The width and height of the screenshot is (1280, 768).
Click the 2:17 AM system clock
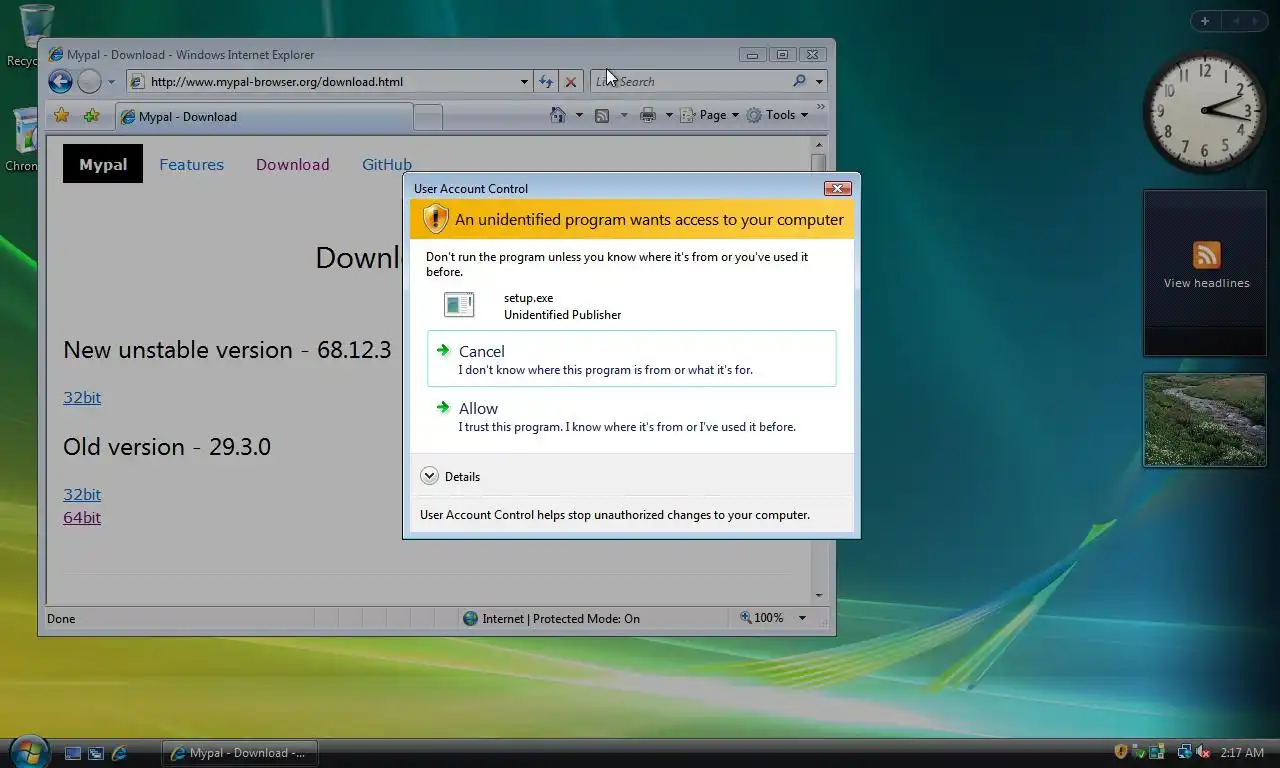pos(1242,753)
